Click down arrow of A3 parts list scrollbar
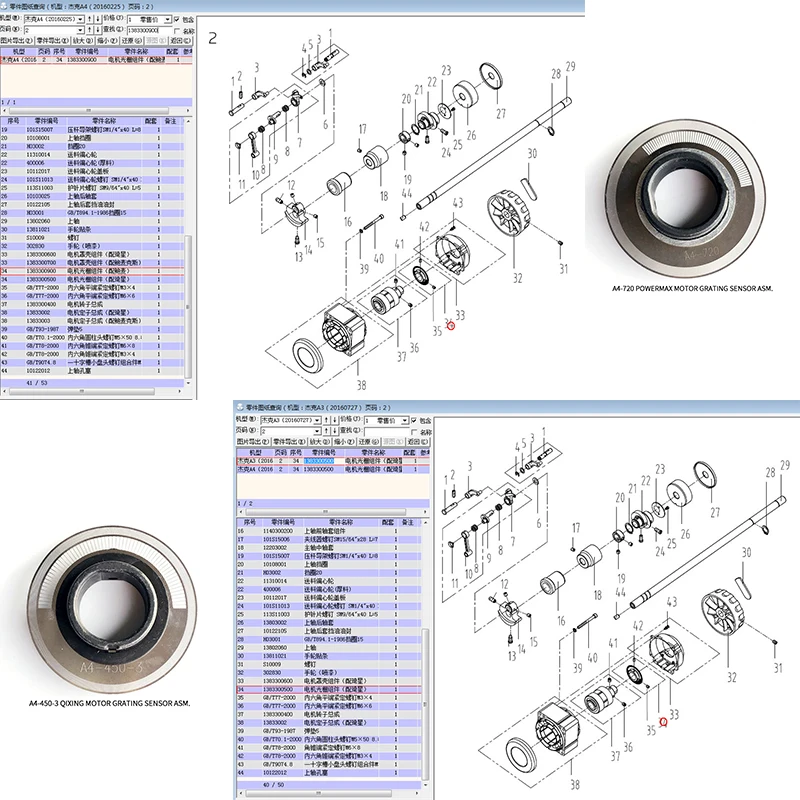 coord(426,784)
